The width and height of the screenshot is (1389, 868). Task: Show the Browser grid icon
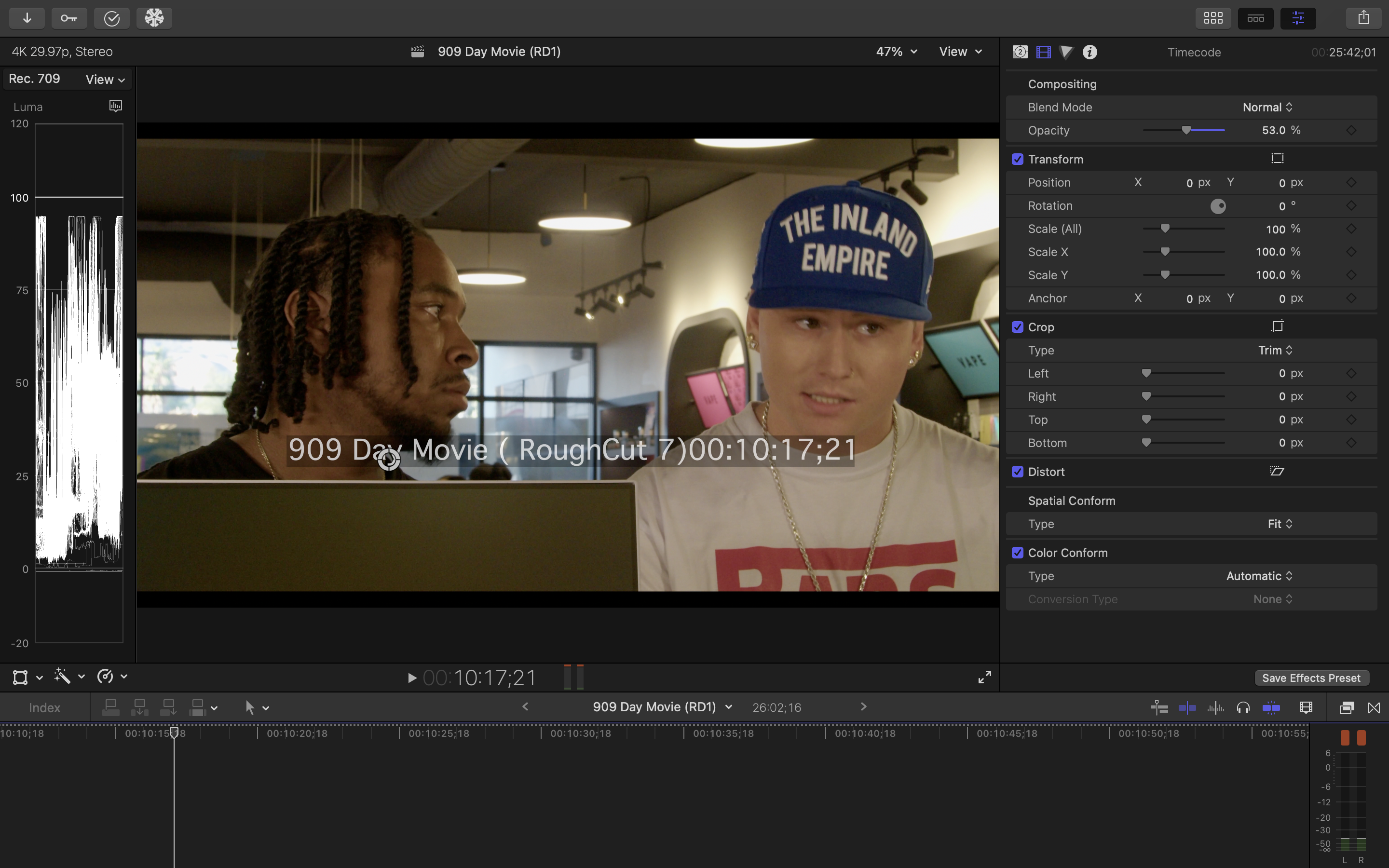tap(1213, 18)
